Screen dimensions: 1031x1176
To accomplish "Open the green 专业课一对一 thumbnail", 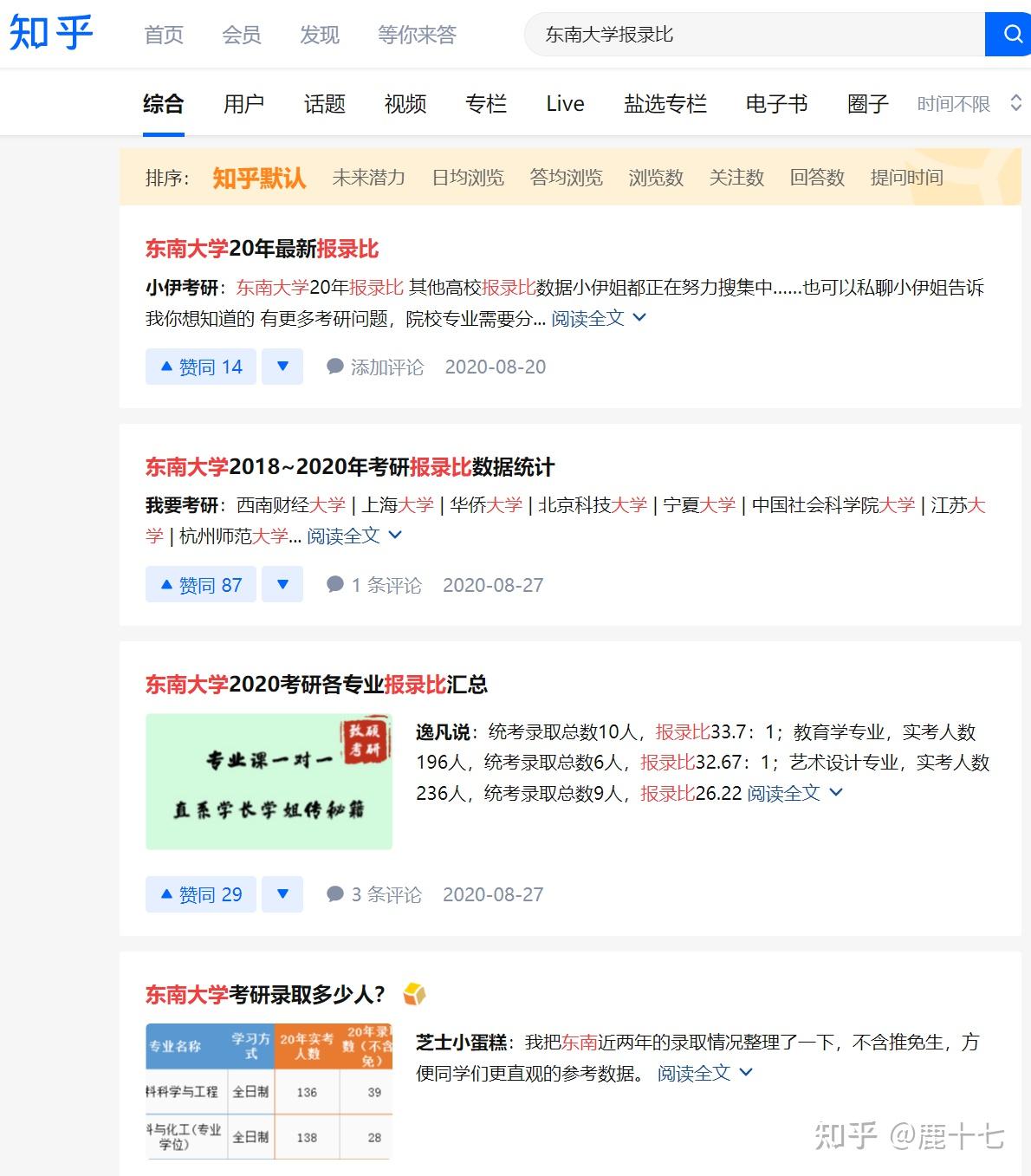I will tap(269, 782).
